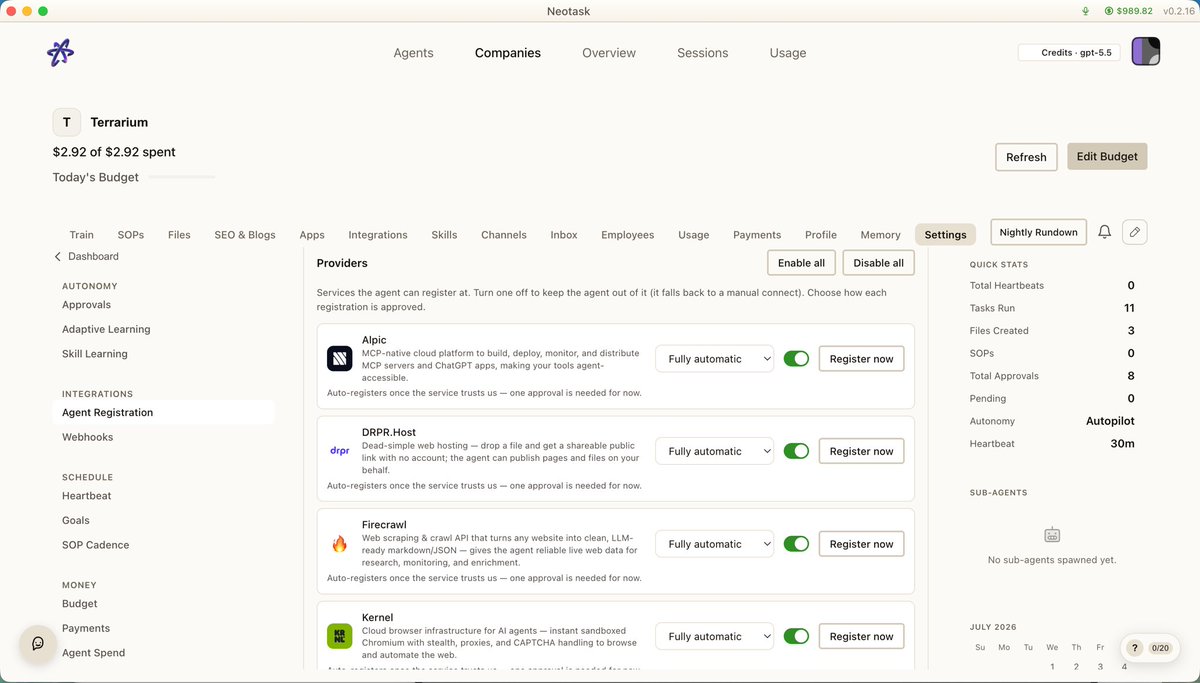This screenshot has width=1200, height=683.
Task: Click the Edit Budget button
Action: 1107,156
